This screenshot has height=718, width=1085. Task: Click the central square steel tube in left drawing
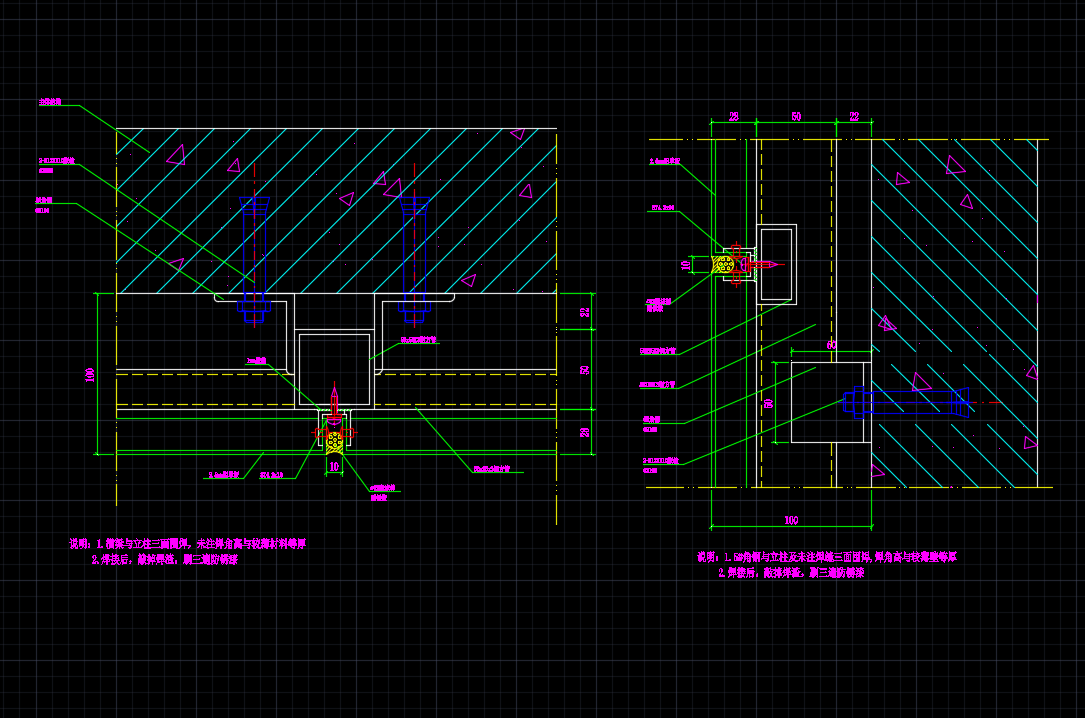click(335, 367)
